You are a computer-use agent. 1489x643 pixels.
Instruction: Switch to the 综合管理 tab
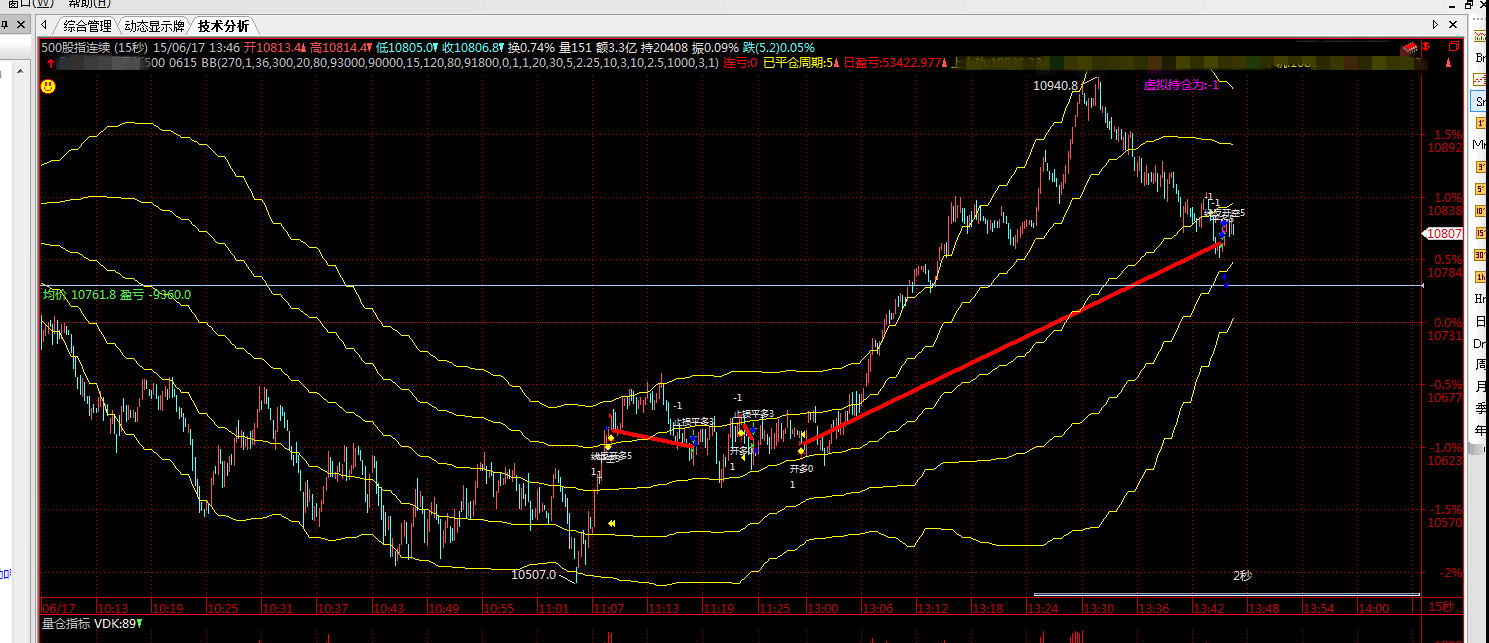click(87, 26)
